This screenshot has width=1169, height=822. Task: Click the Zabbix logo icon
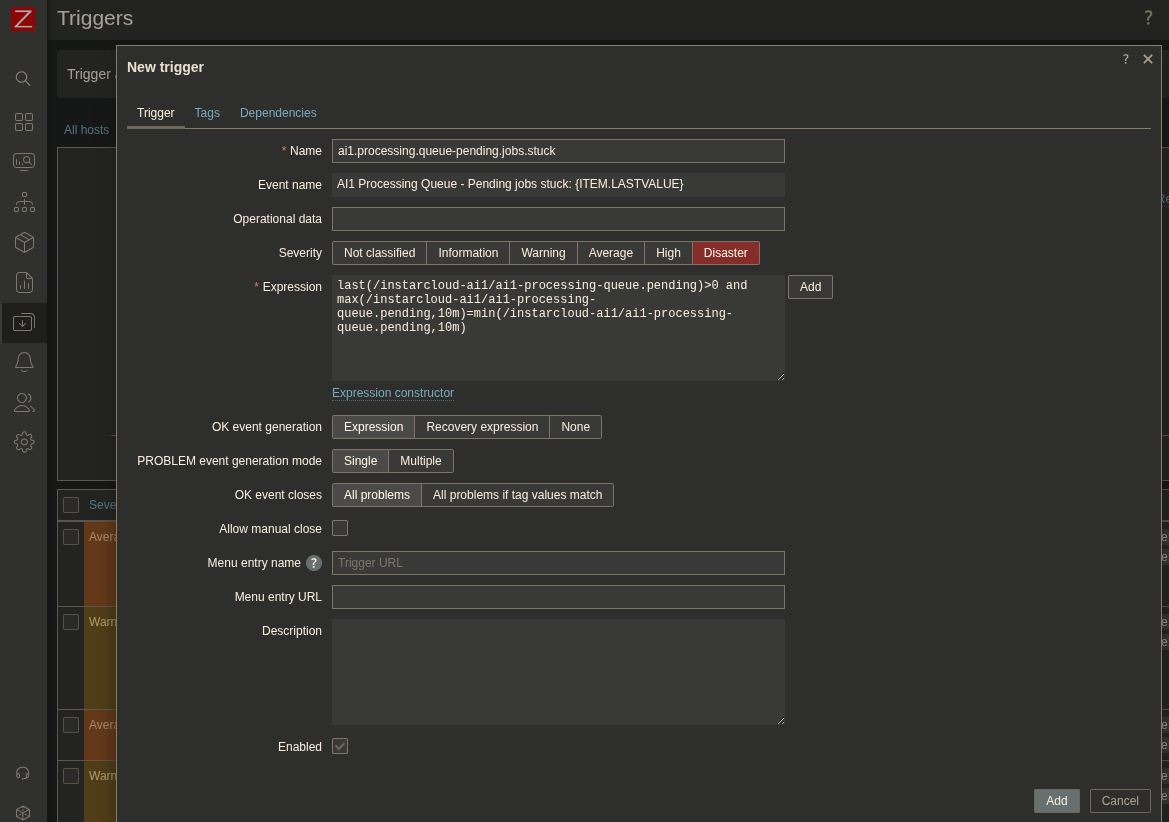[23, 19]
